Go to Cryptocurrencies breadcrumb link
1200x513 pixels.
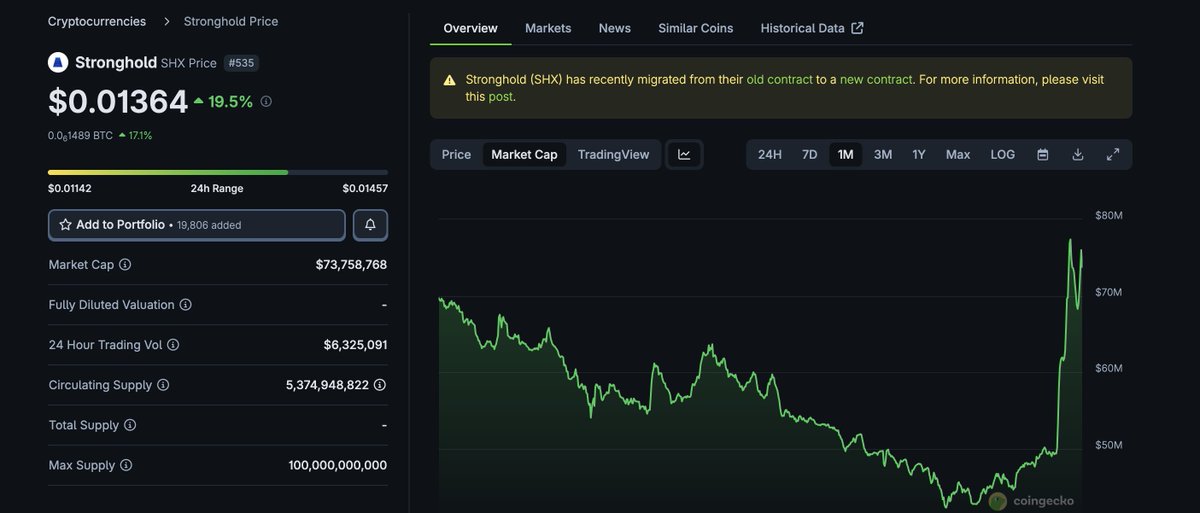tap(97, 21)
